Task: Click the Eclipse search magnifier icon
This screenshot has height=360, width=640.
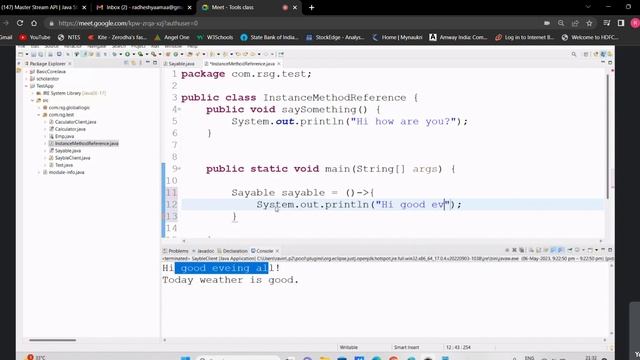Action: pos(574,54)
